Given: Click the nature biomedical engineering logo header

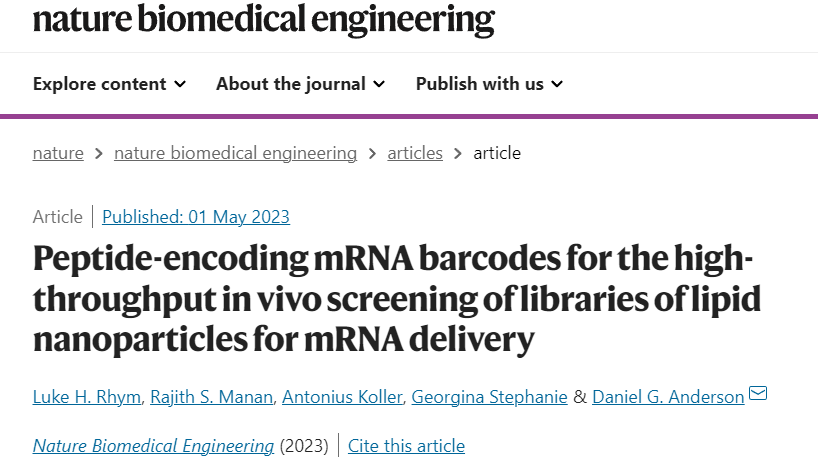Looking at the screenshot, I should [x=263, y=20].
